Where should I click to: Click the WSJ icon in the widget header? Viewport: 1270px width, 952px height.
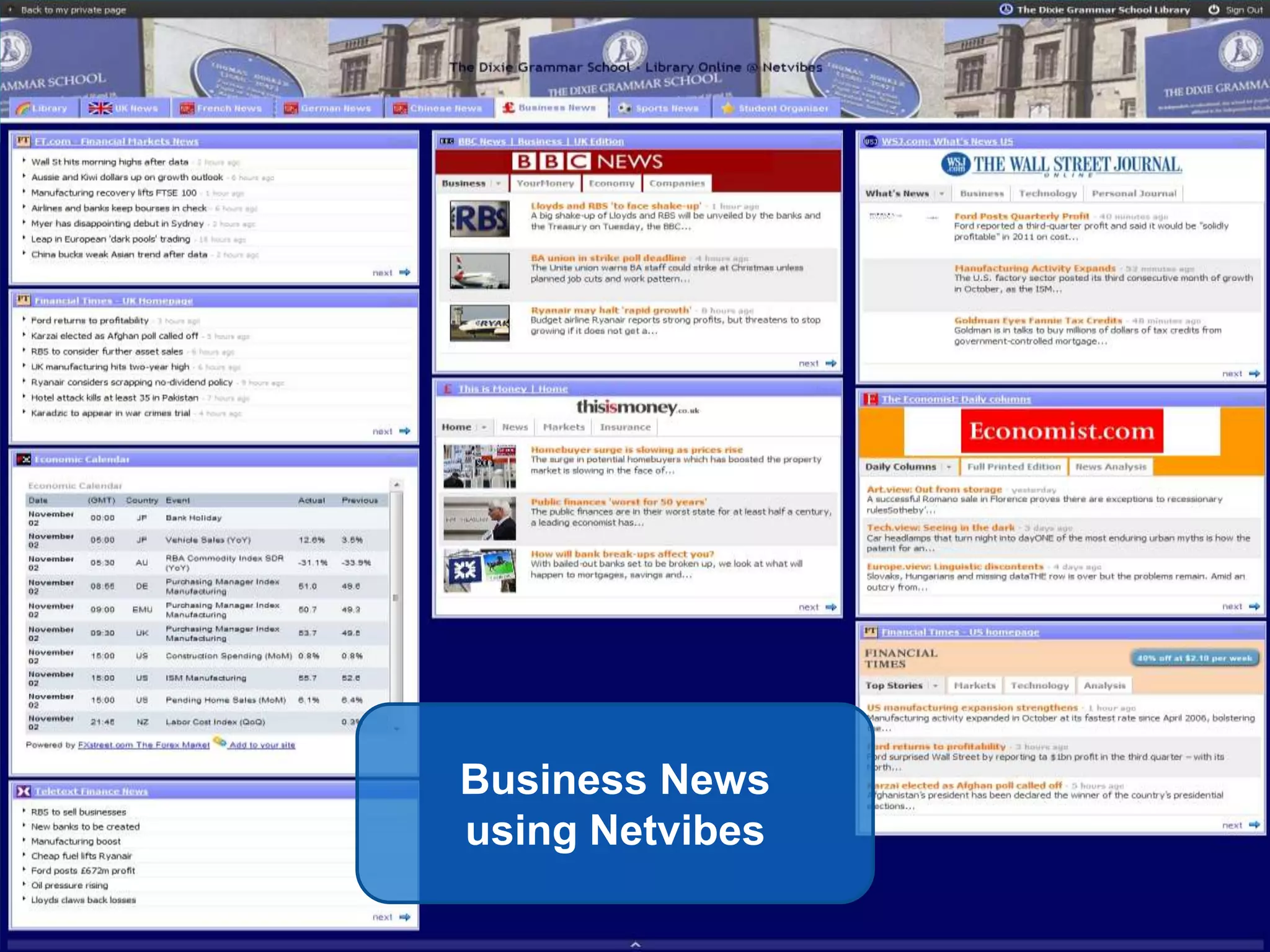(x=870, y=142)
